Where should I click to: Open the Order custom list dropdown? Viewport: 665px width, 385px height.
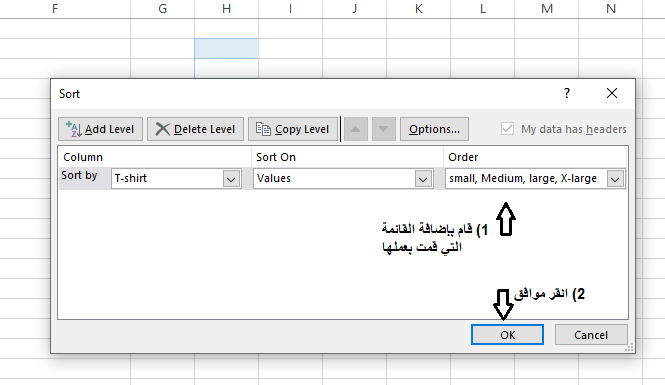point(615,179)
